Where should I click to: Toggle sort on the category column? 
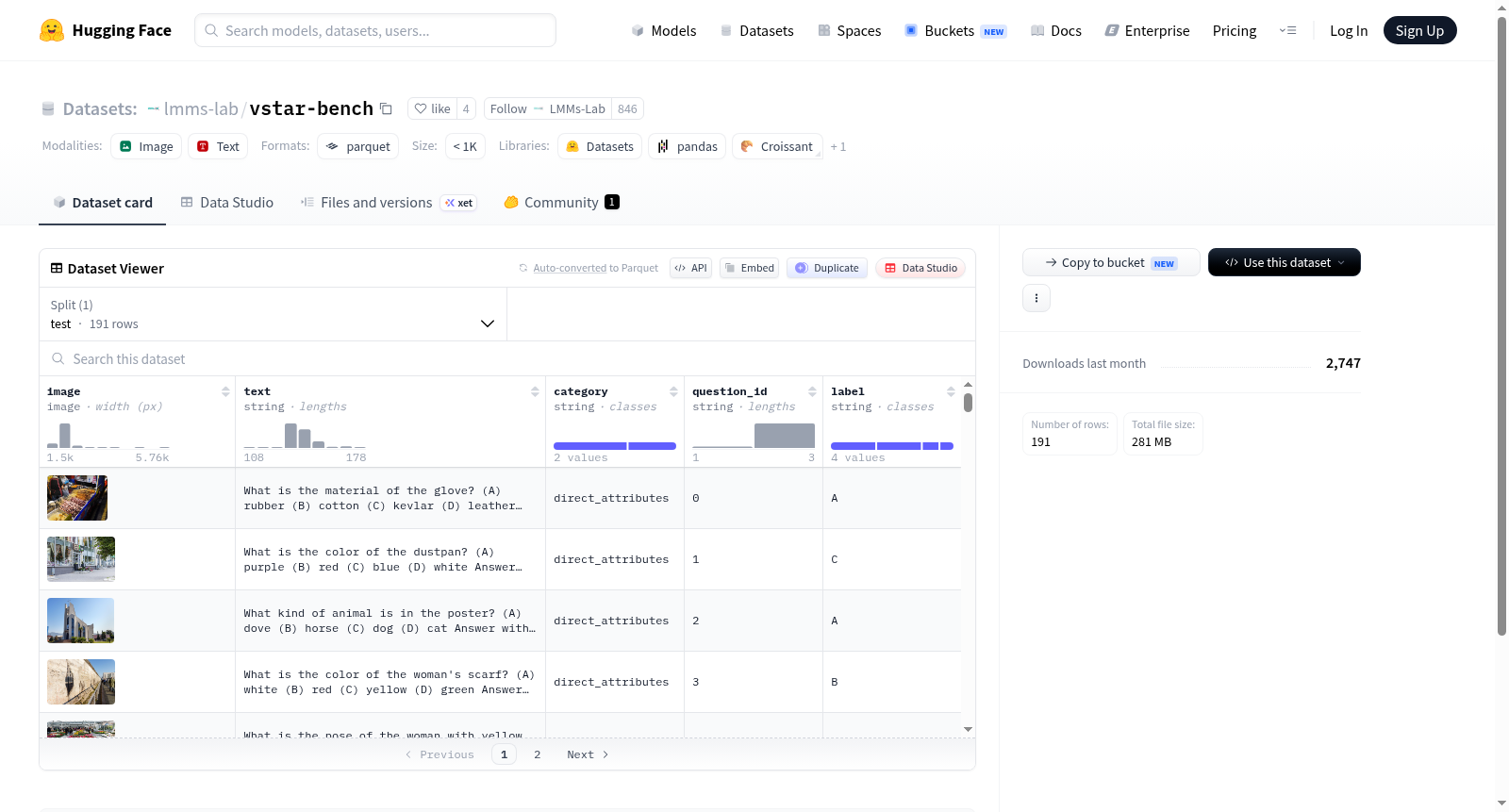pos(673,391)
